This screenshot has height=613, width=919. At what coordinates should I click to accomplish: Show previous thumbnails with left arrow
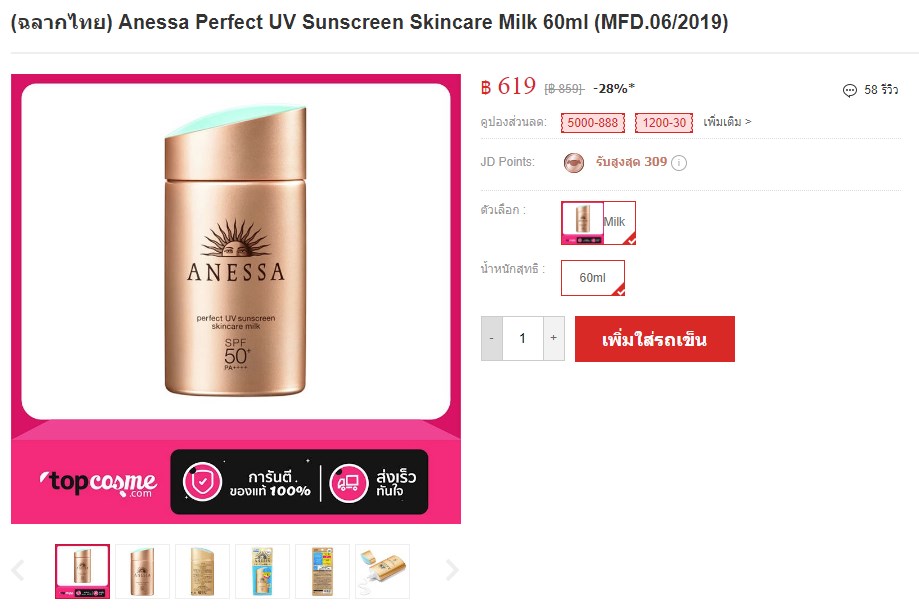tap(18, 570)
